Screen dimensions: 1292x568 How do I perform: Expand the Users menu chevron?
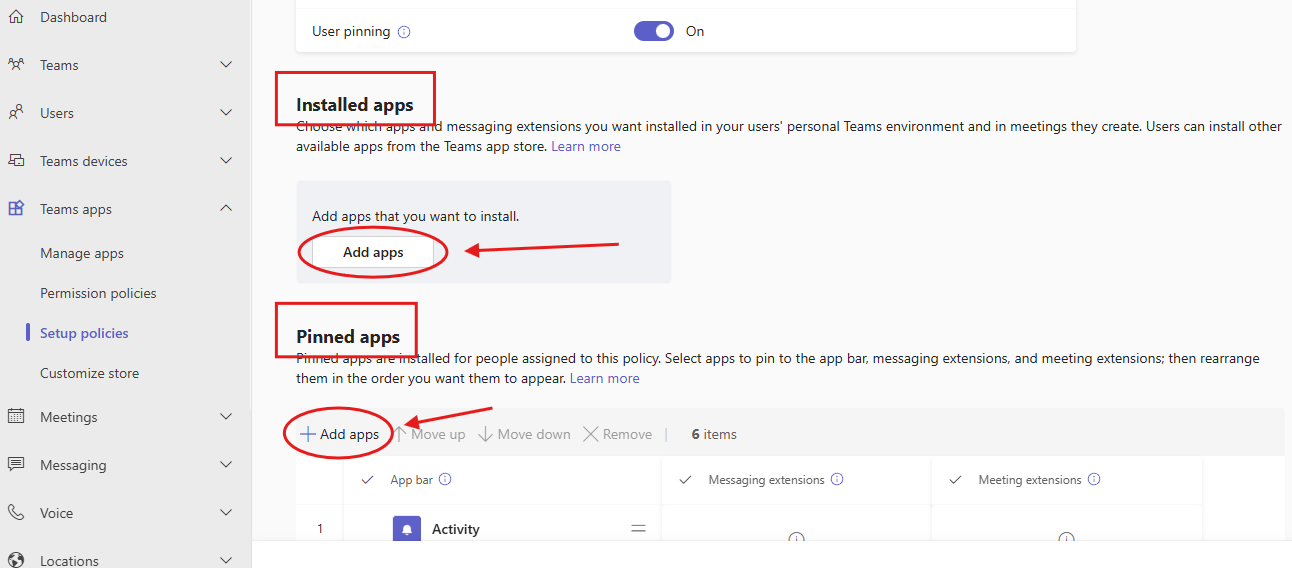pyautogui.click(x=226, y=113)
